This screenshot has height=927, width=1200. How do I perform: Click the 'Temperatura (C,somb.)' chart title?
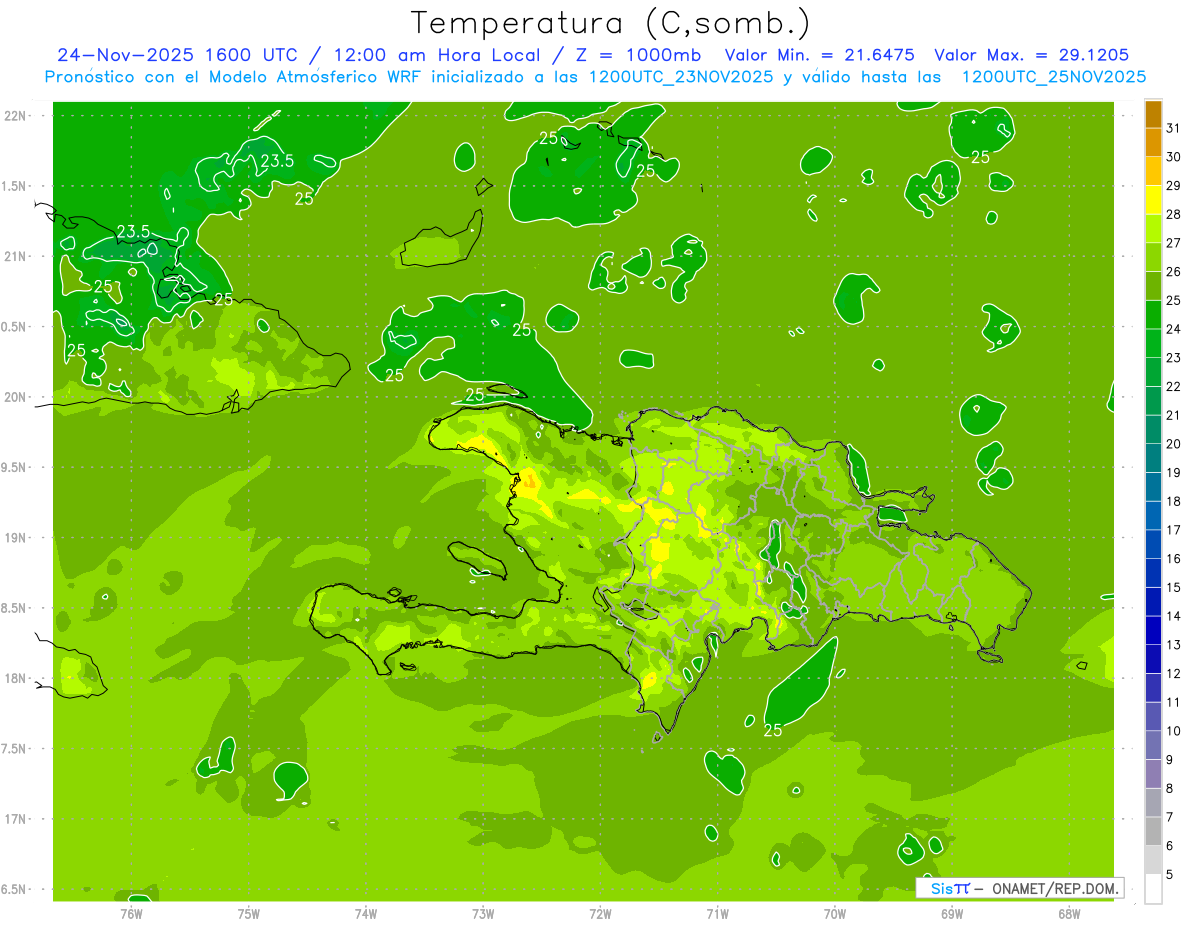point(611,23)
